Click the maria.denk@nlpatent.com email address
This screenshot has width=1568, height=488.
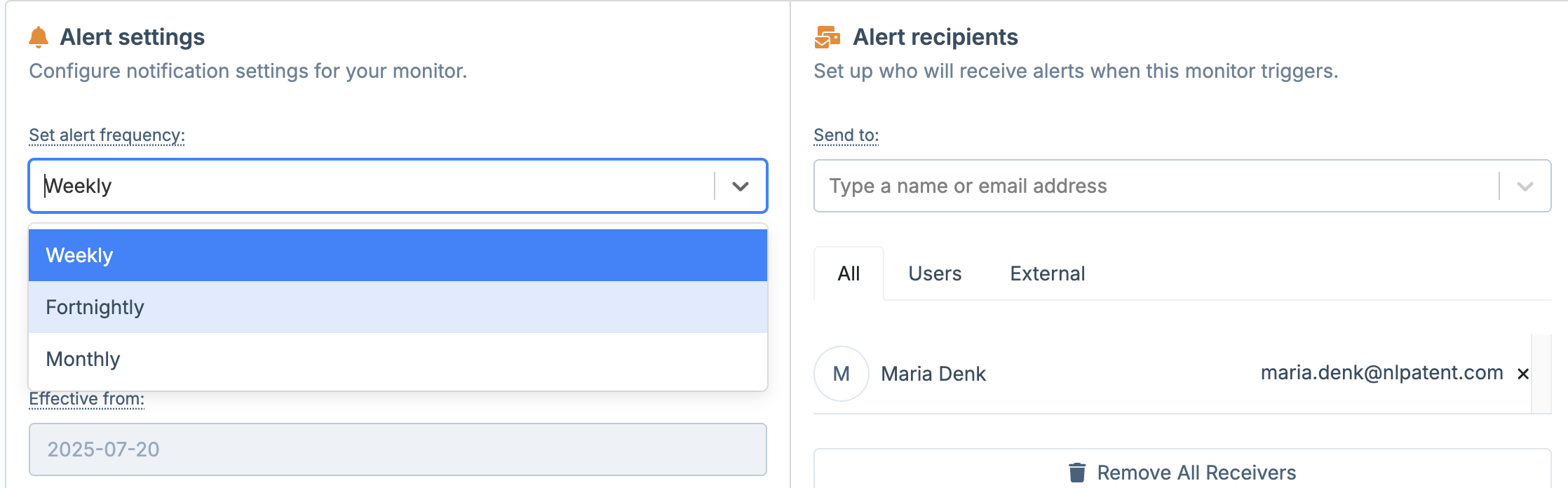pos(1381,373)
